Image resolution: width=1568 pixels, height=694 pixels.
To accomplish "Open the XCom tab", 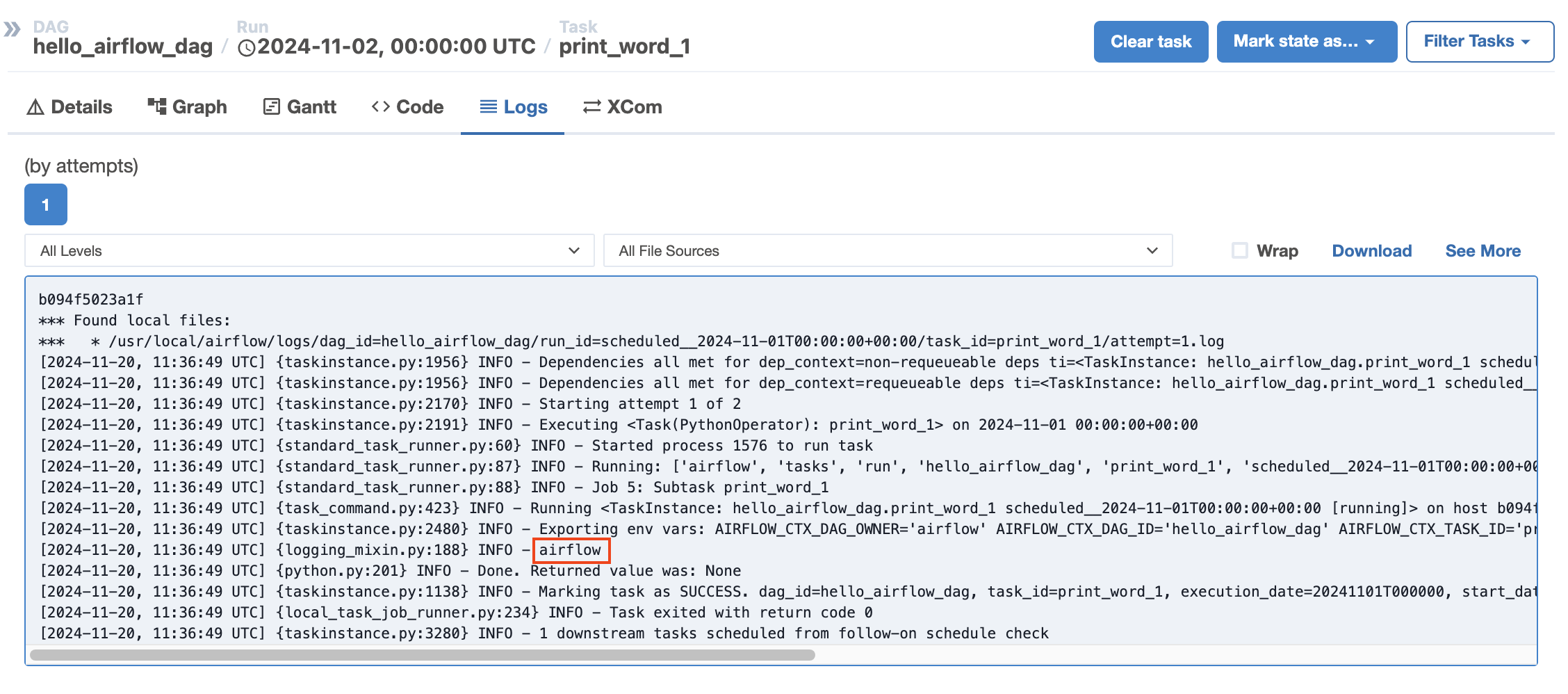I will (x=623, y=107).
